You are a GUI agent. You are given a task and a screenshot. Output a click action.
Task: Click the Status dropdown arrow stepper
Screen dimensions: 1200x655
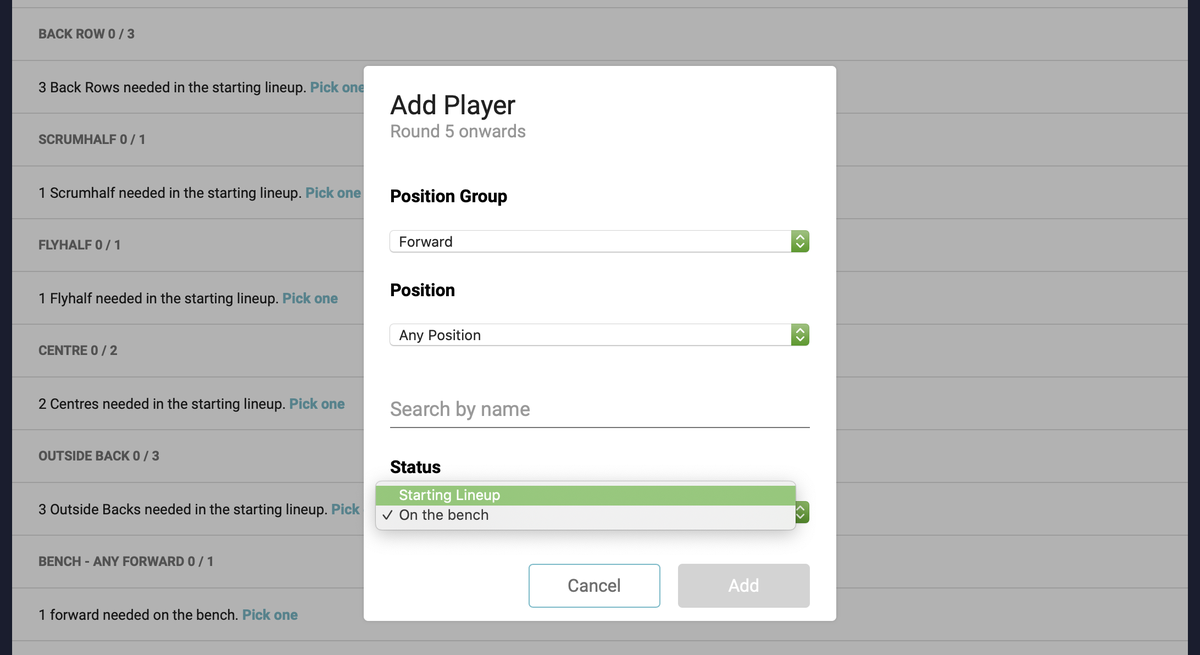(x=801, y=512)
